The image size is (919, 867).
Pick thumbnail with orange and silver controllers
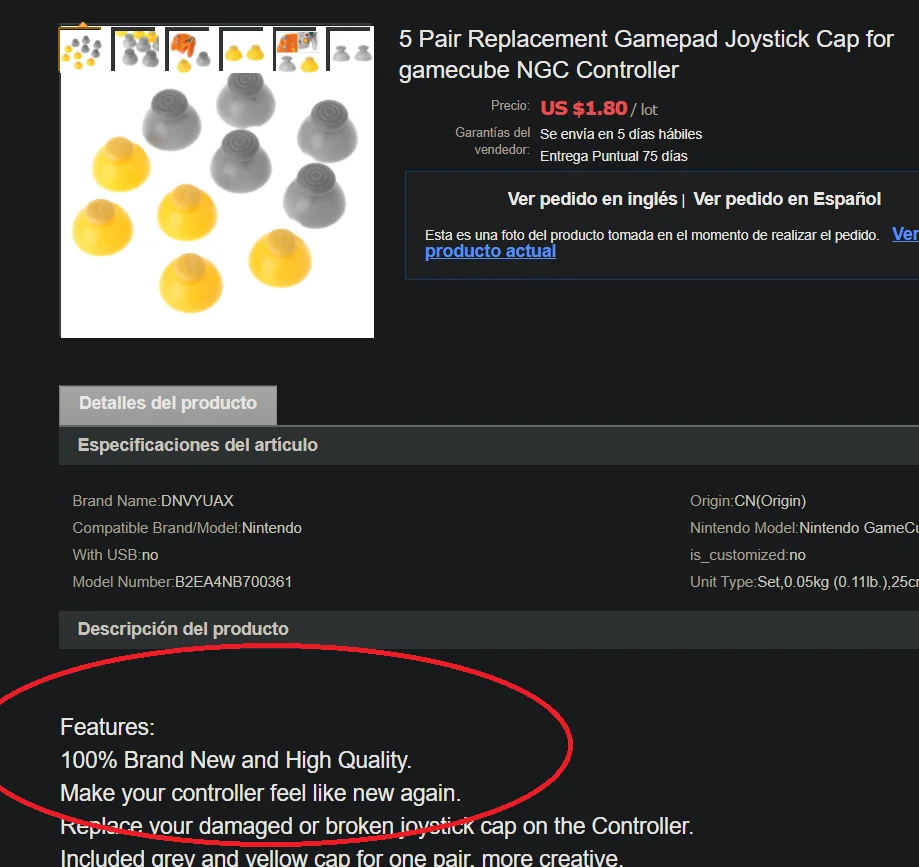(x=297, y=49)
